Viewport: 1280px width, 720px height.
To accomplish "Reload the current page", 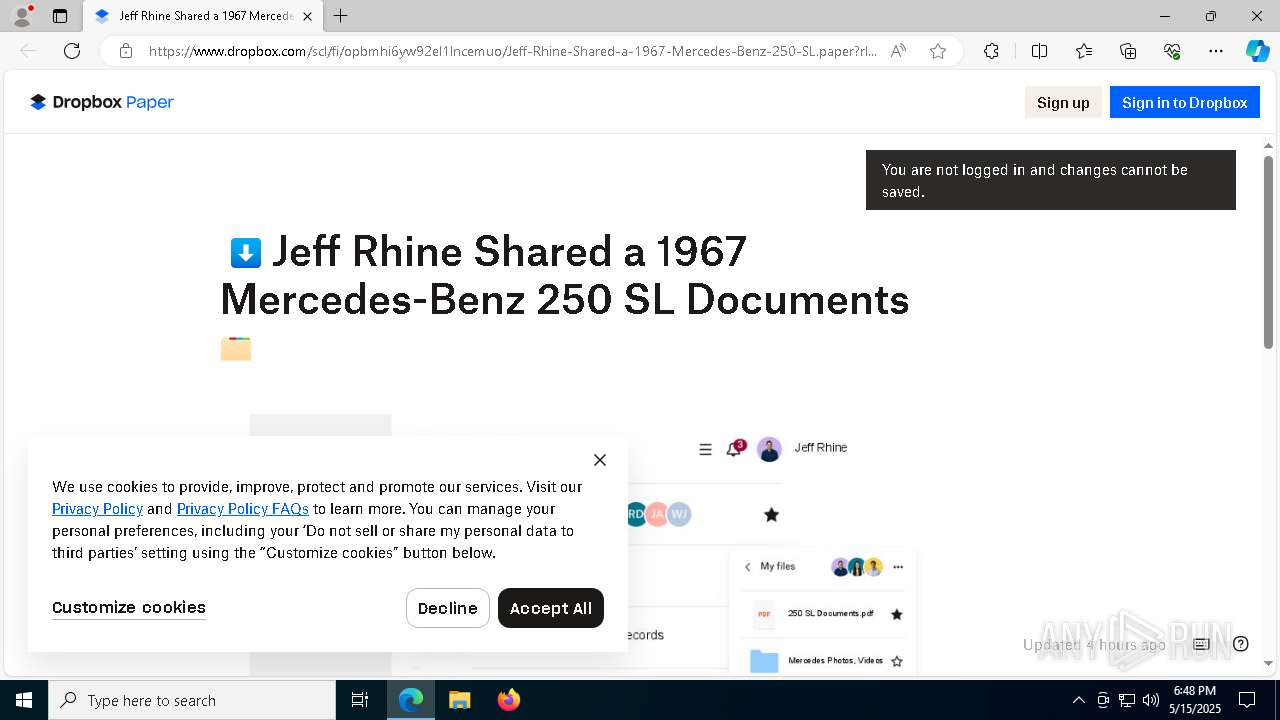I will pos(72,51).
